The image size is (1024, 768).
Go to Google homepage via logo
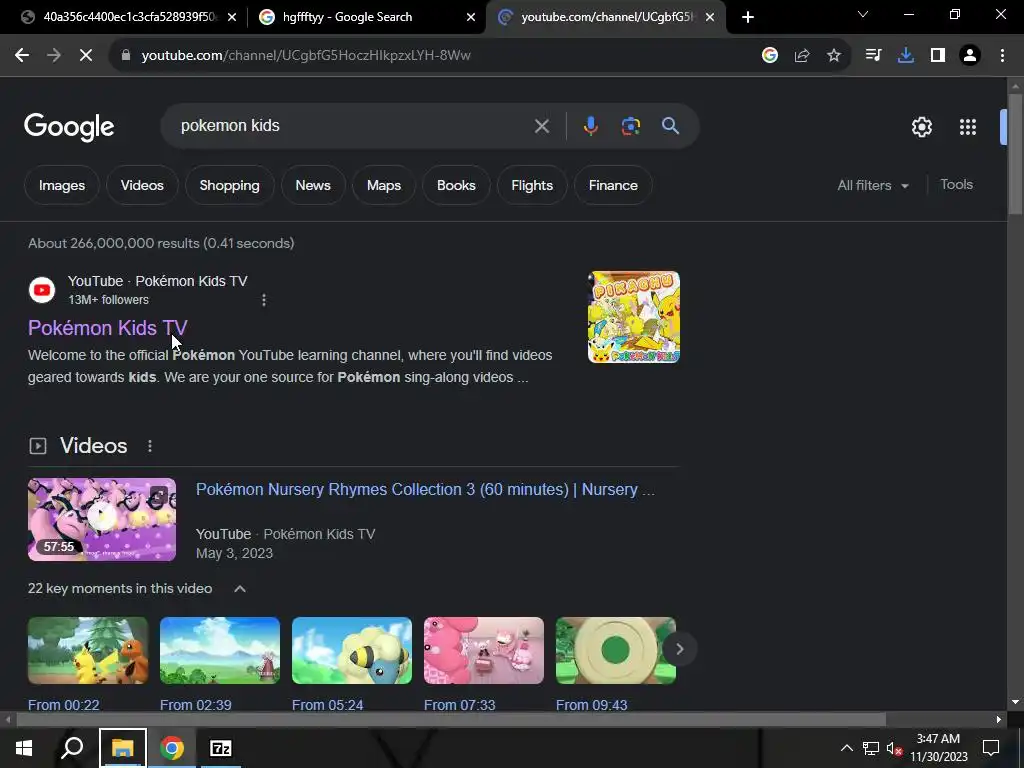(x=69, y=127)
